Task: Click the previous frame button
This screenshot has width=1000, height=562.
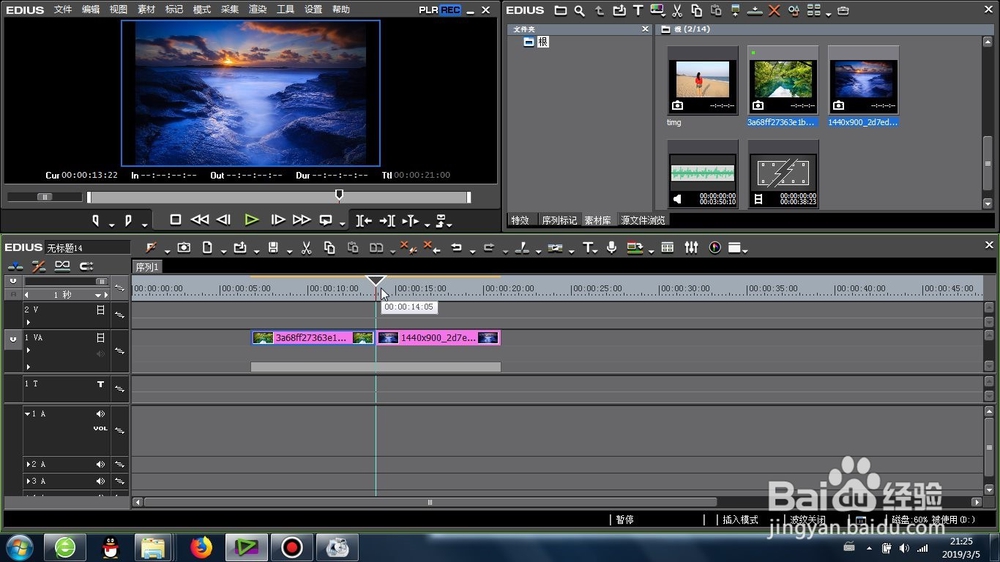Action: click(224, 220)
